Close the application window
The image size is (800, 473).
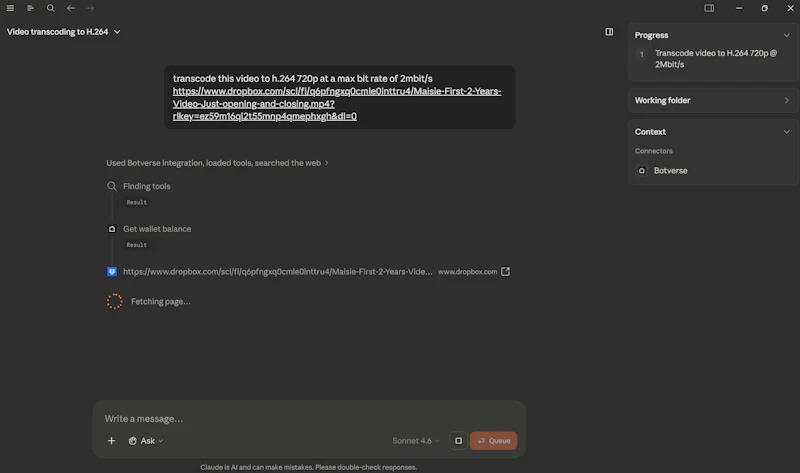790,8
